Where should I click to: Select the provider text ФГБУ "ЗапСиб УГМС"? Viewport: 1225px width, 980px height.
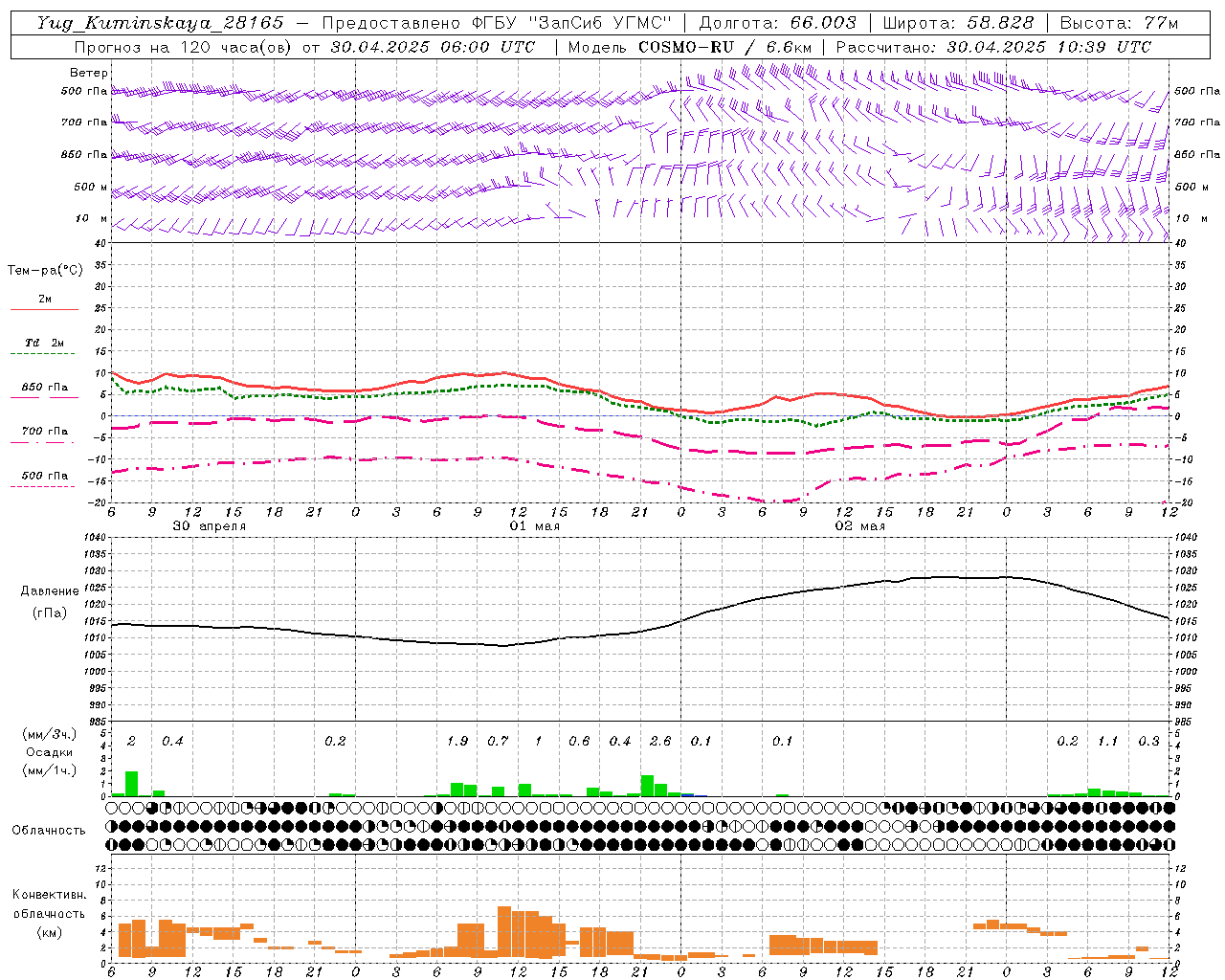[572, 23]
